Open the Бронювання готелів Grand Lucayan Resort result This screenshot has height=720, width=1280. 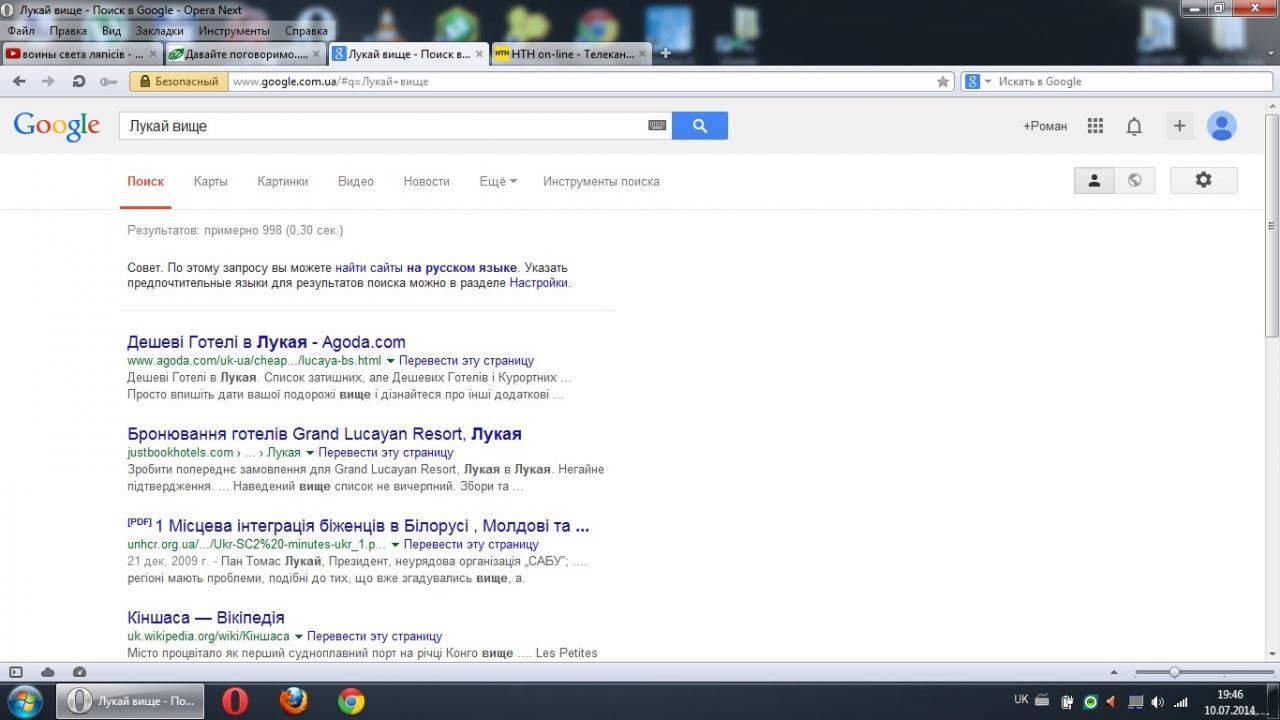click(324, 434)
